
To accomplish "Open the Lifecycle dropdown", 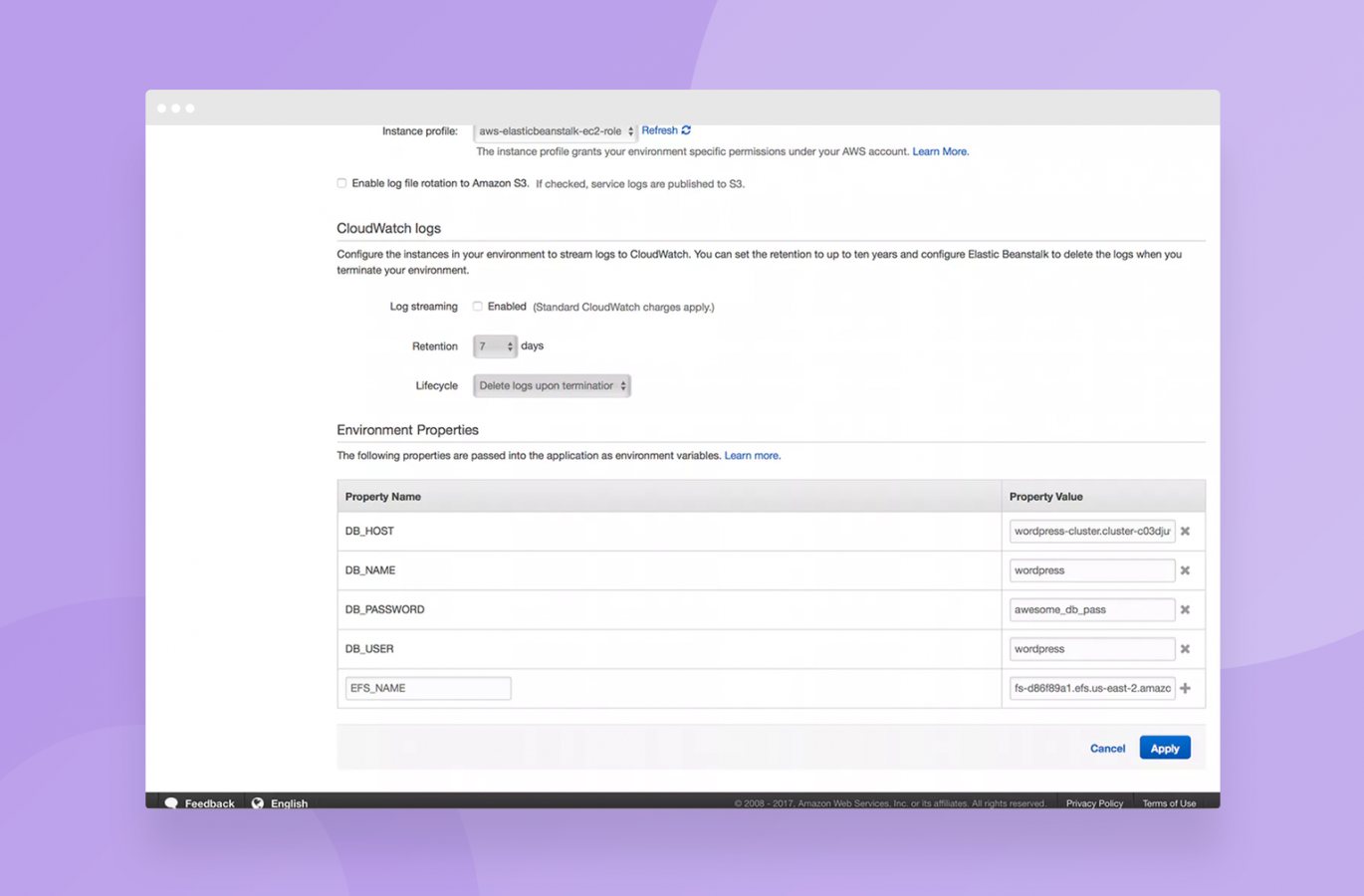I will click(552, 385).
